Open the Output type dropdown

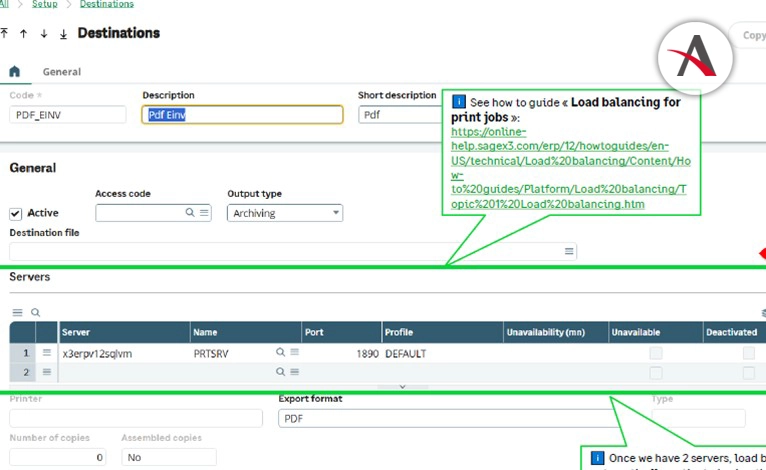coord(285,213)
